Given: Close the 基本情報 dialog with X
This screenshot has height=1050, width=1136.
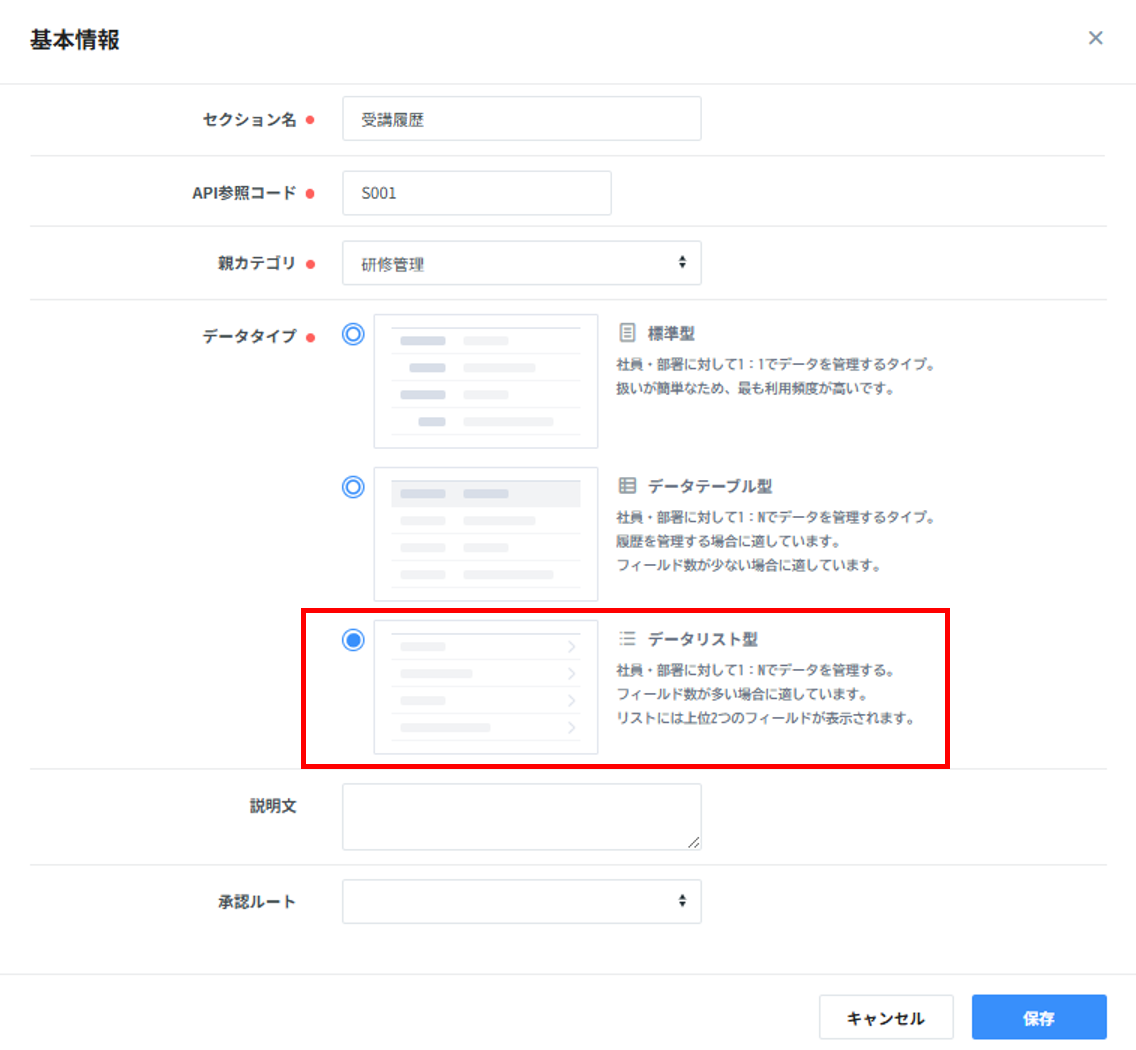Looking at the screenshot, I should click(1095, 38).
